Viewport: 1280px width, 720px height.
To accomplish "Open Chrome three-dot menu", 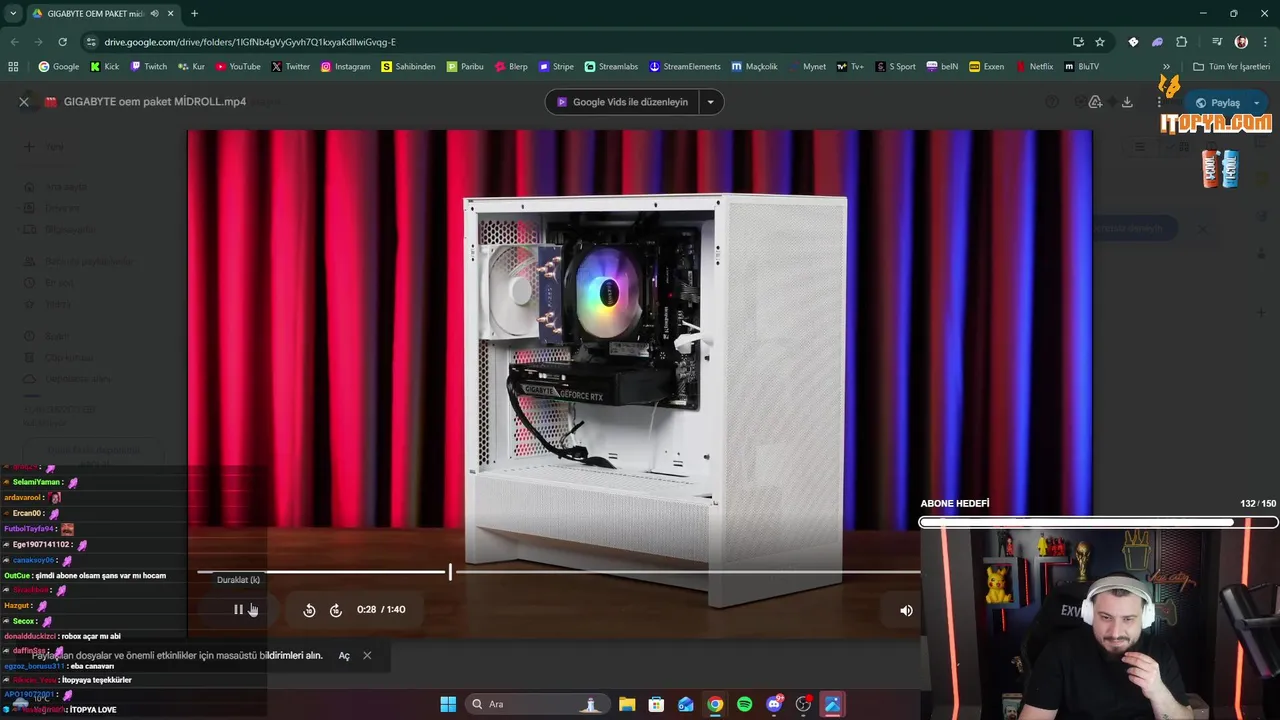I will pyautogui.click(x=1266, y=42).
